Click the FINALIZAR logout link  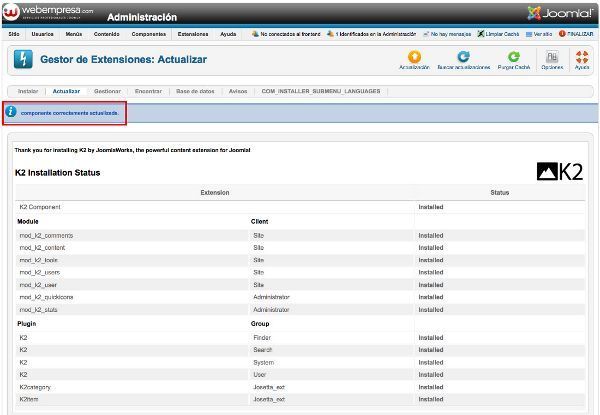click(x=576, y=34)
